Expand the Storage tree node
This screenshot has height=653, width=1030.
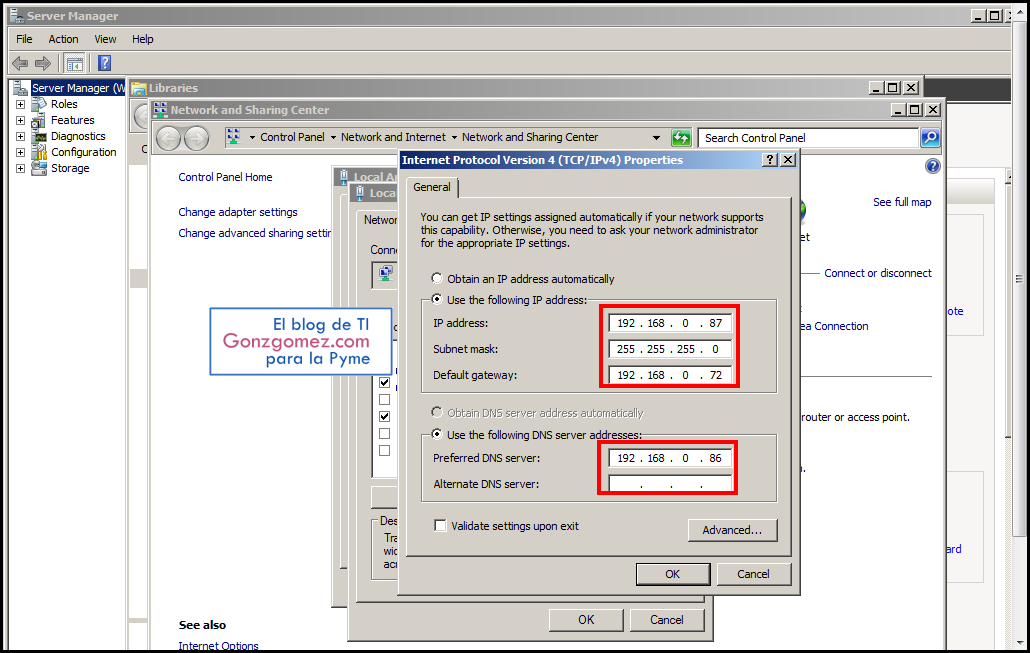click(x=20, y=168)
